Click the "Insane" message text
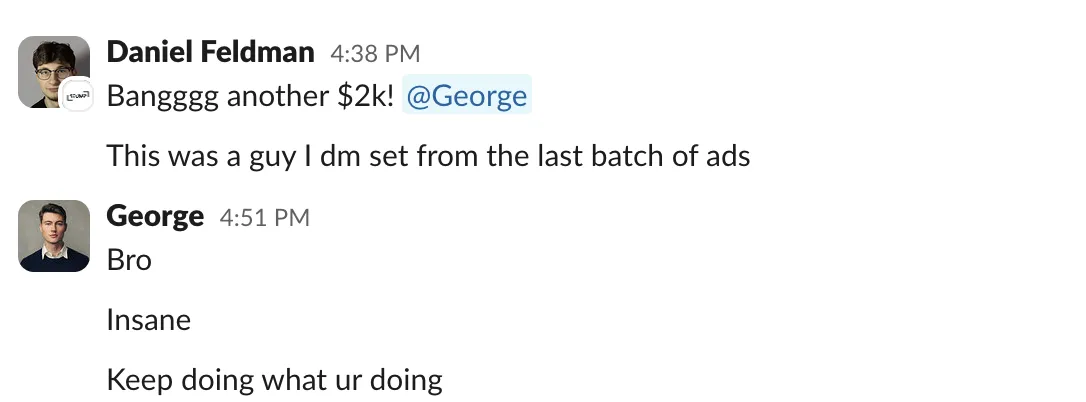Viewport: 1086px width, 402px height. pyautogui.click(x=148, y=320)
